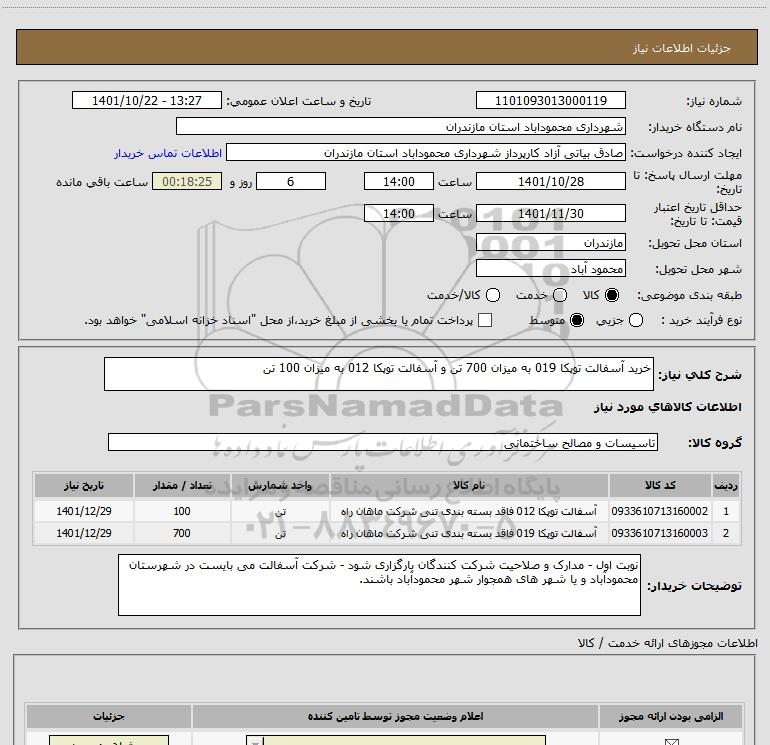Click the buyer notes text area
This screenshot has height=745, width=770.
(379, 585)
